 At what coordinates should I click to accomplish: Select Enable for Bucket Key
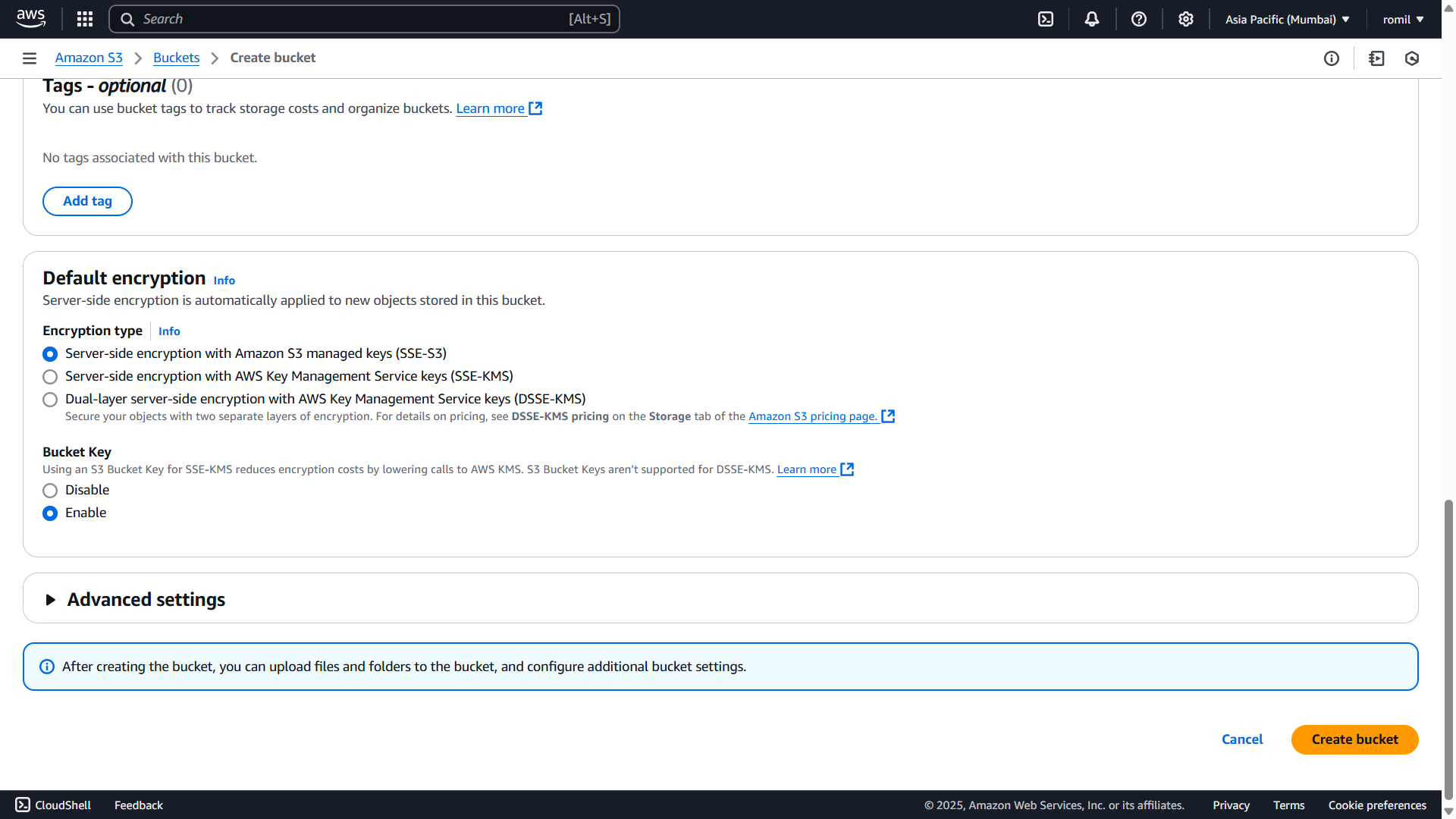coord(50,513)
